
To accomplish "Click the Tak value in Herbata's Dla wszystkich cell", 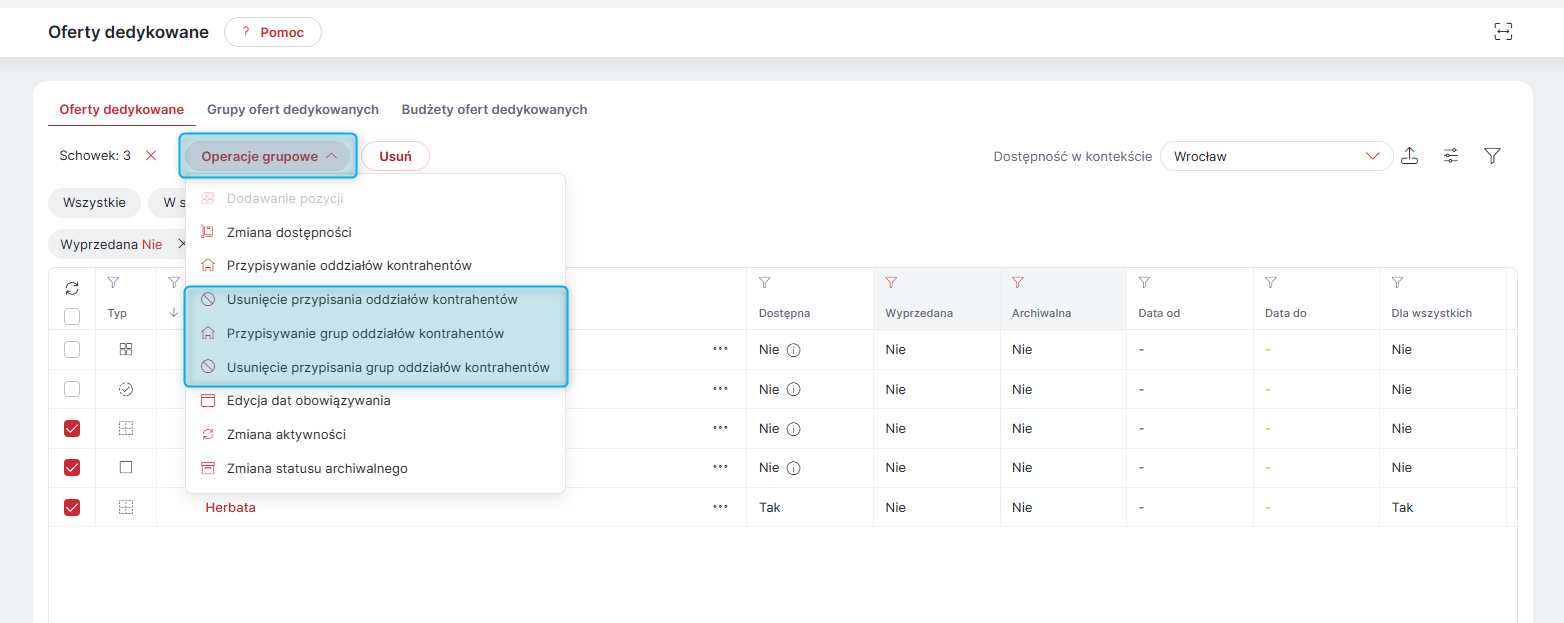I will click(x=1403, y=507).
